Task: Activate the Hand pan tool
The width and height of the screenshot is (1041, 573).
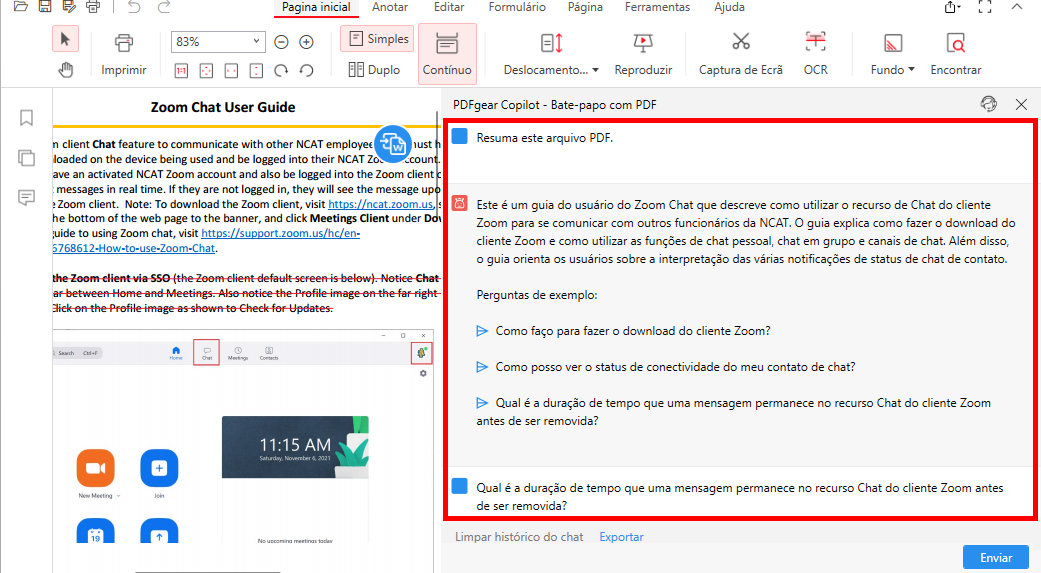Action: click(65, 69)
